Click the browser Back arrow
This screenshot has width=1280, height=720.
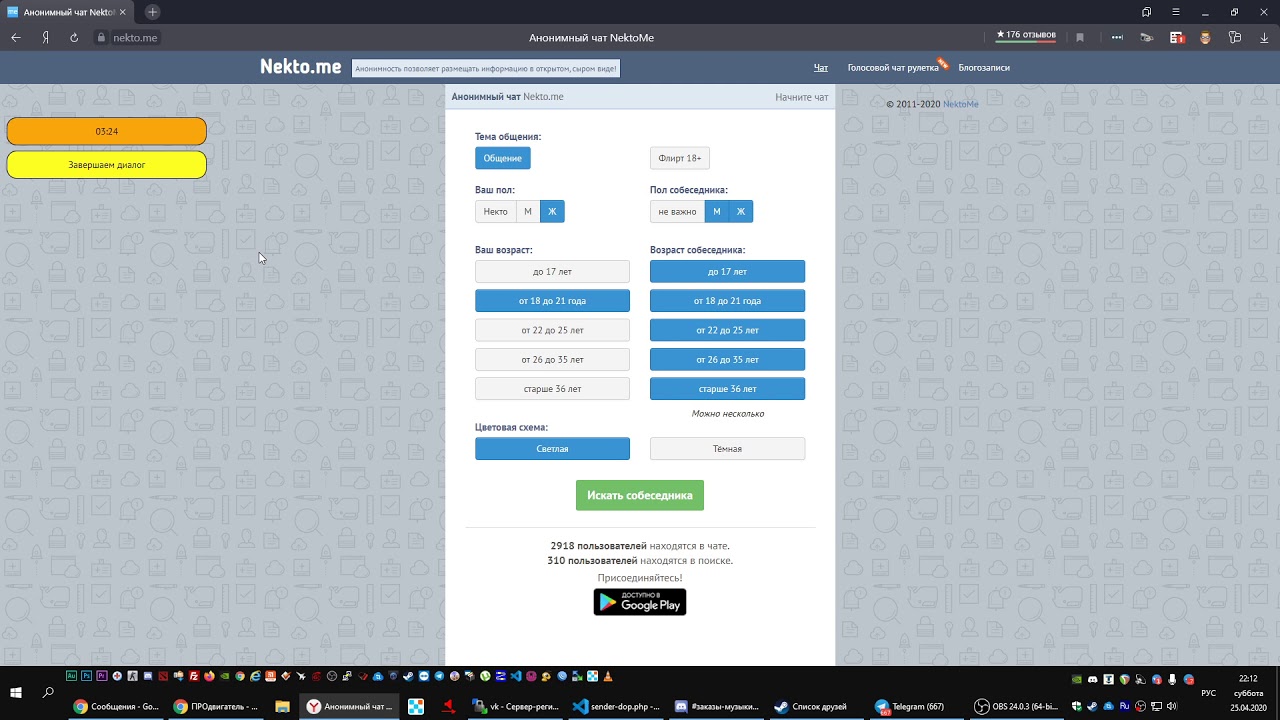[x=16, y=37]
